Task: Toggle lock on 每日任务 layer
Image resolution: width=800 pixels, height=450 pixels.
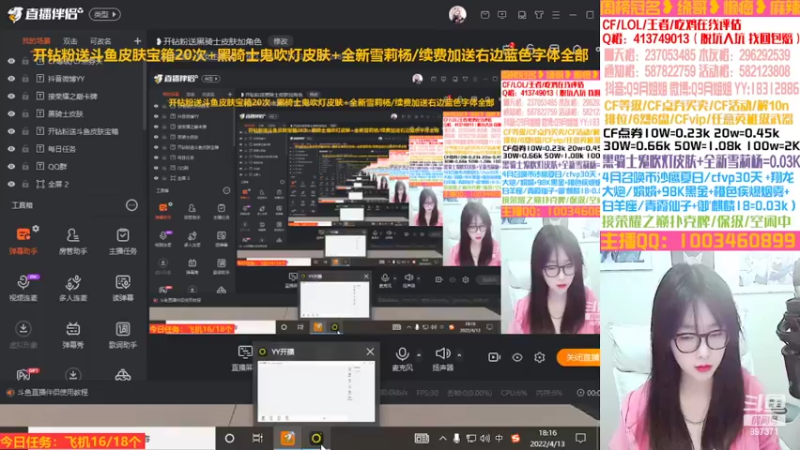Action: [25, 149]
